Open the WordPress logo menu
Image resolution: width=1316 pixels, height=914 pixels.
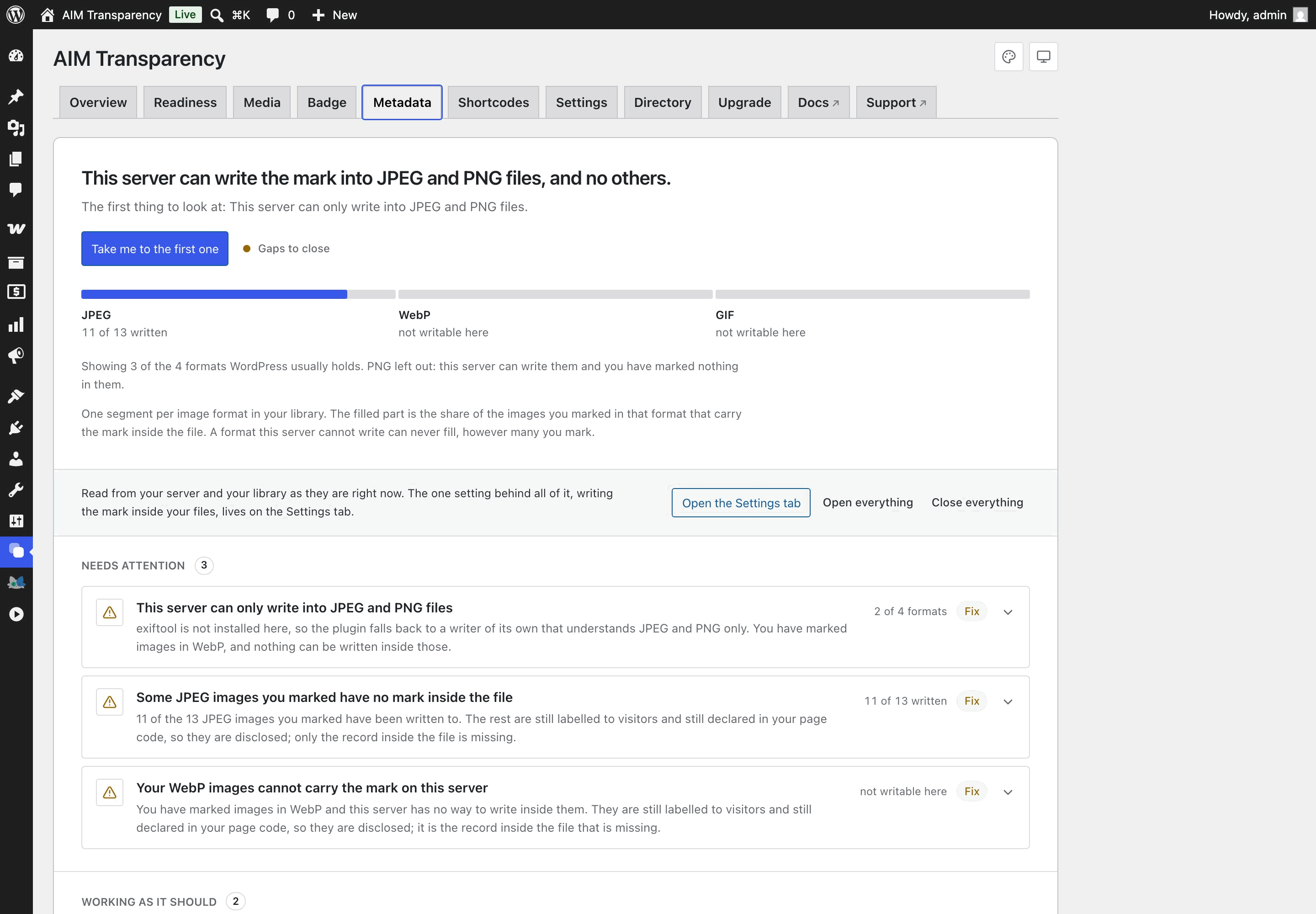(x=16, y=15)
